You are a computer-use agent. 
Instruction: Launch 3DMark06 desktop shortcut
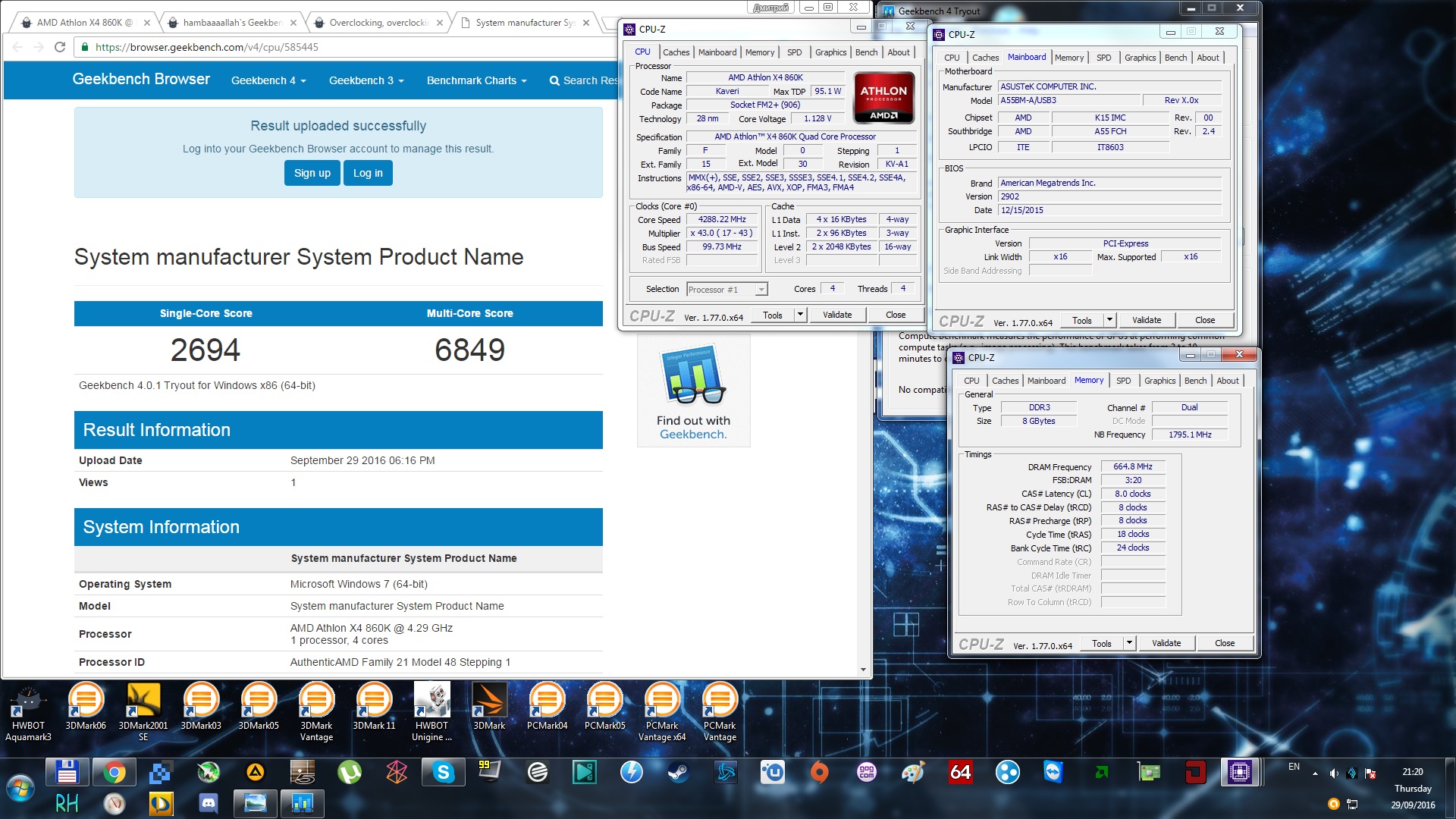click(86, 707)
